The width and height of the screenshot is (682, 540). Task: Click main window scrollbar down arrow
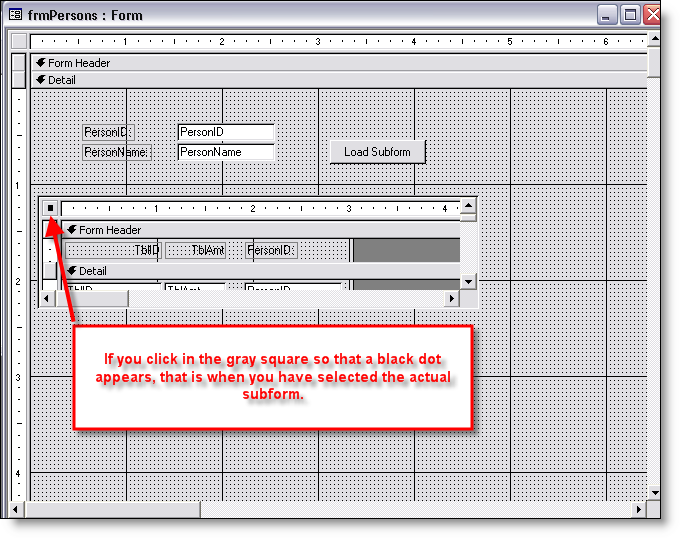pos(653,492)
